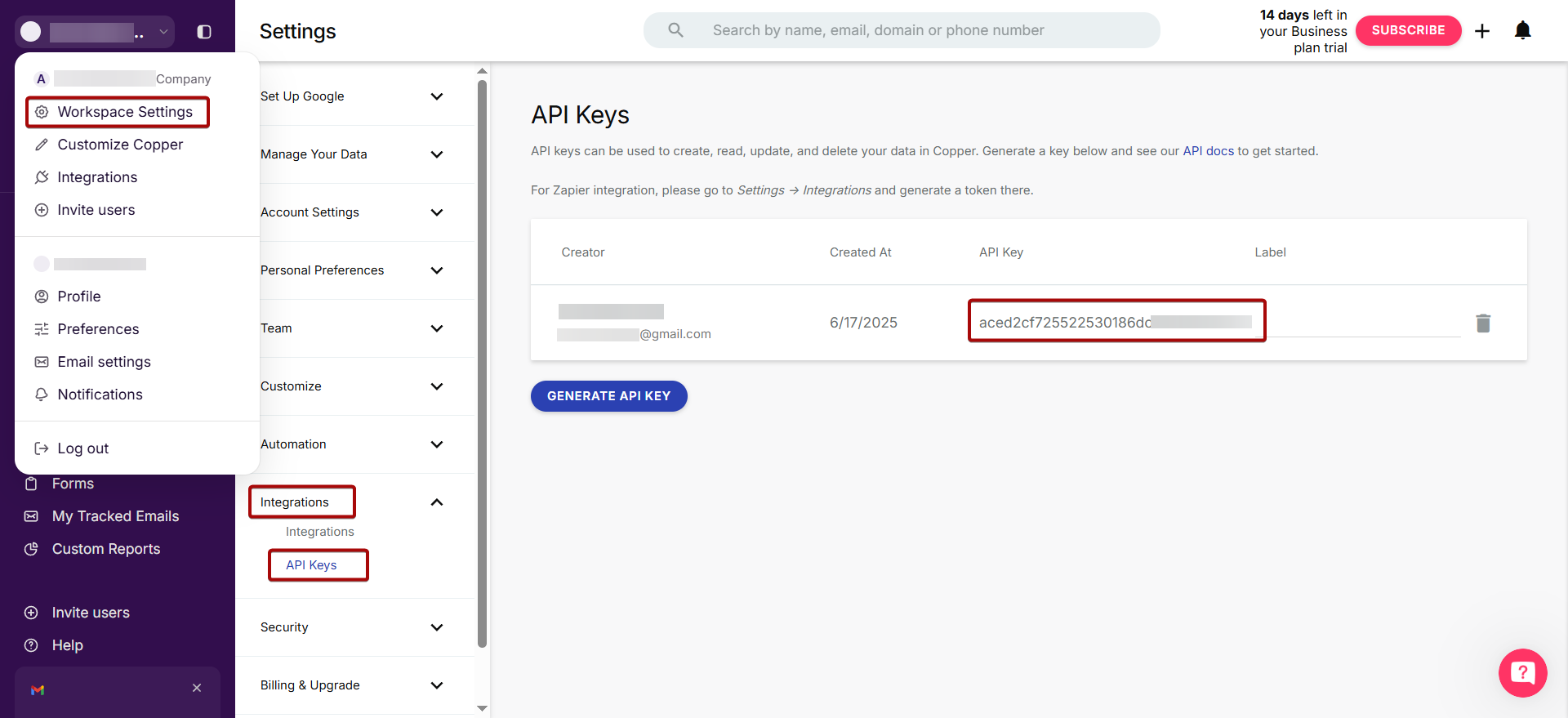Click the GENERATE API KEY button
This screenshot has height=718, width=1568.
[x=608, y=396]
